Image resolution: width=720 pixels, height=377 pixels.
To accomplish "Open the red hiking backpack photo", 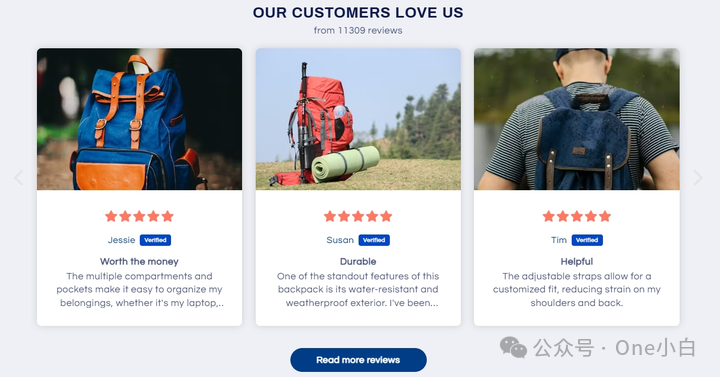I will click(358, 119).
